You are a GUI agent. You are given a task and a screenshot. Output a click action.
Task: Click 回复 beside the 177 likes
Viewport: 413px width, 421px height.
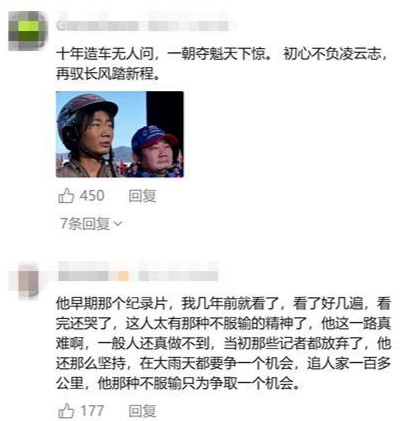(x=142, y=411)
